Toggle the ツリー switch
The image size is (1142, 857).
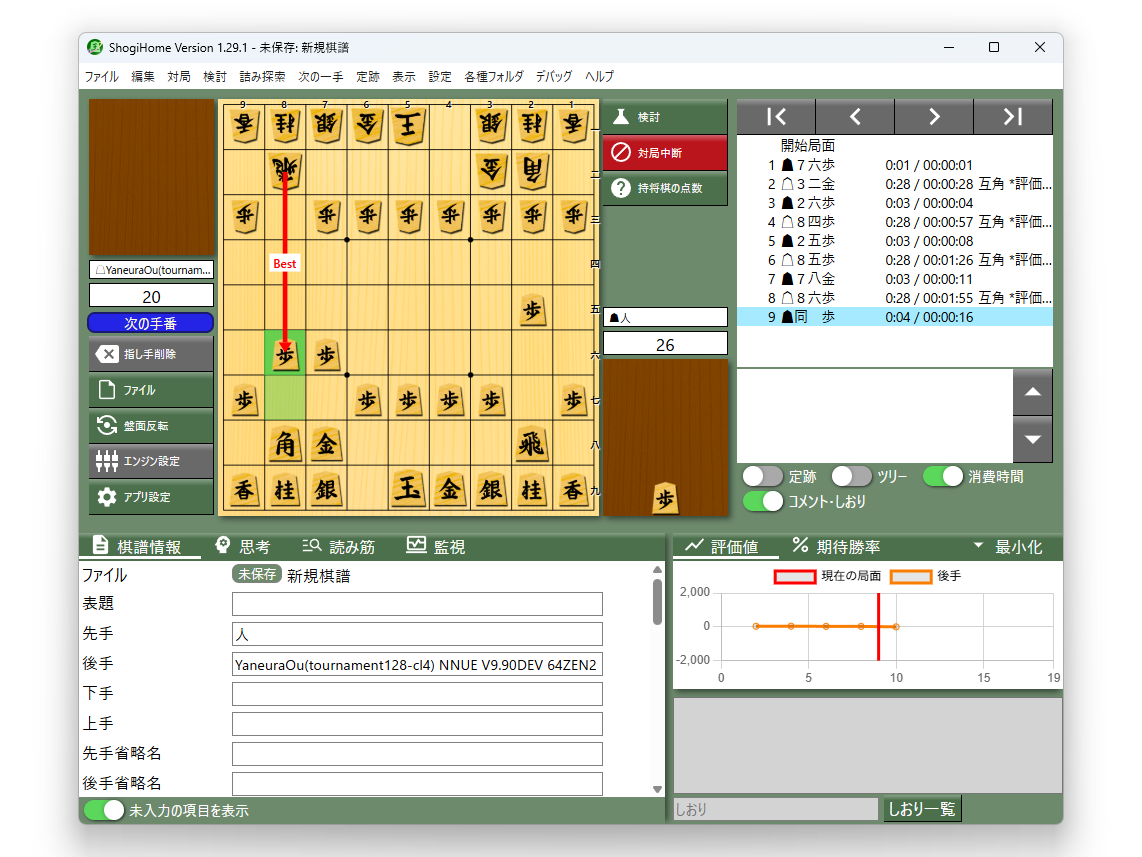click(x=851, y=476)
